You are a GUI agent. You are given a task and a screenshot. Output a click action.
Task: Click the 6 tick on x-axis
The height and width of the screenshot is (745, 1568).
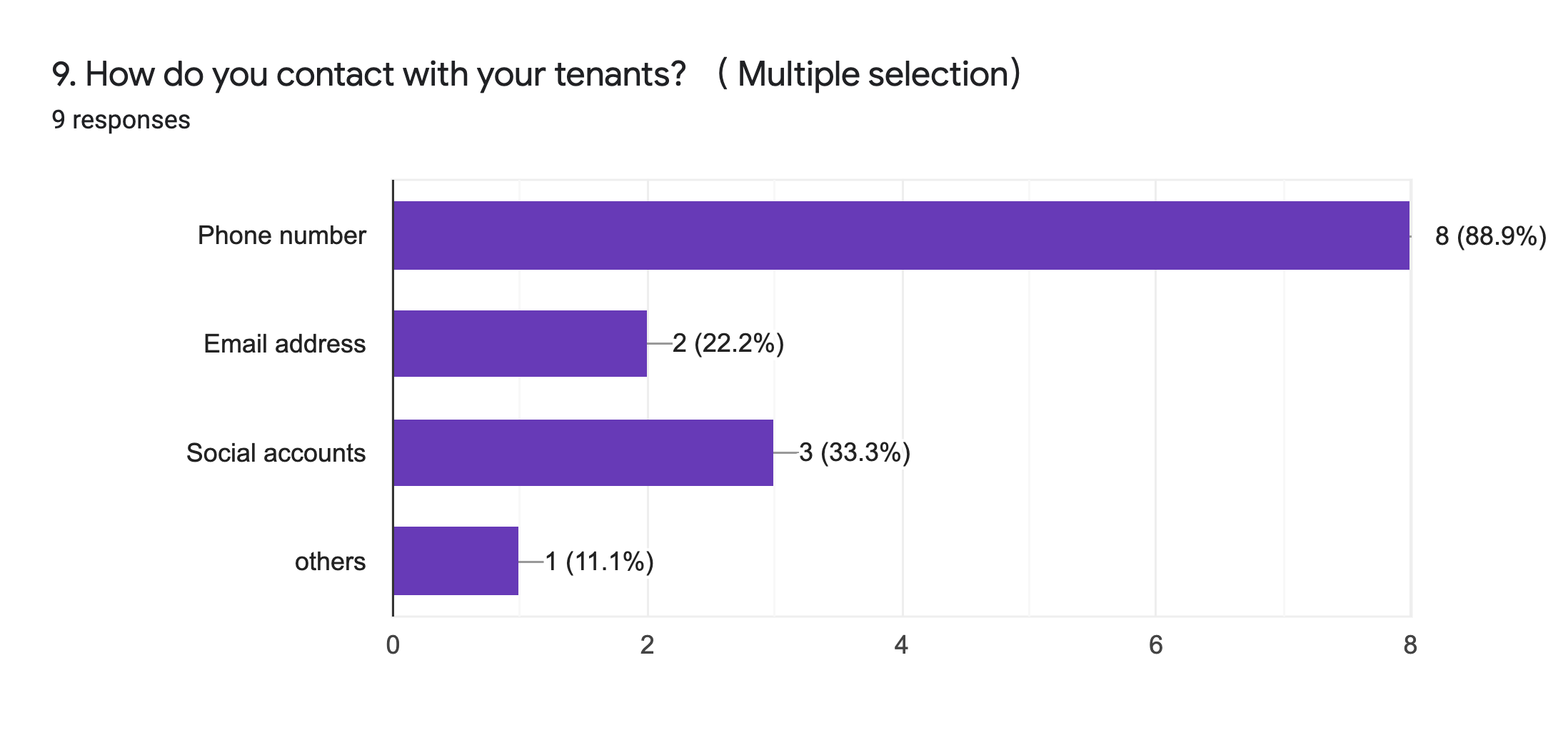(x=1156, y=645)
